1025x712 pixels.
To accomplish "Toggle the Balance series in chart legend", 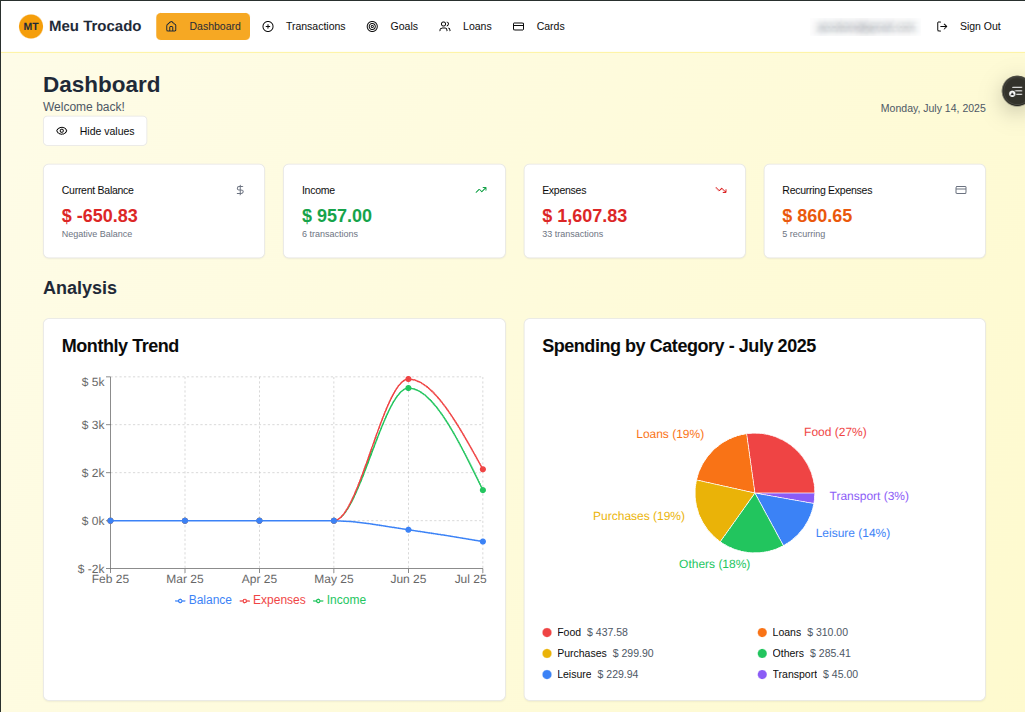I will (x=203, y=600).
